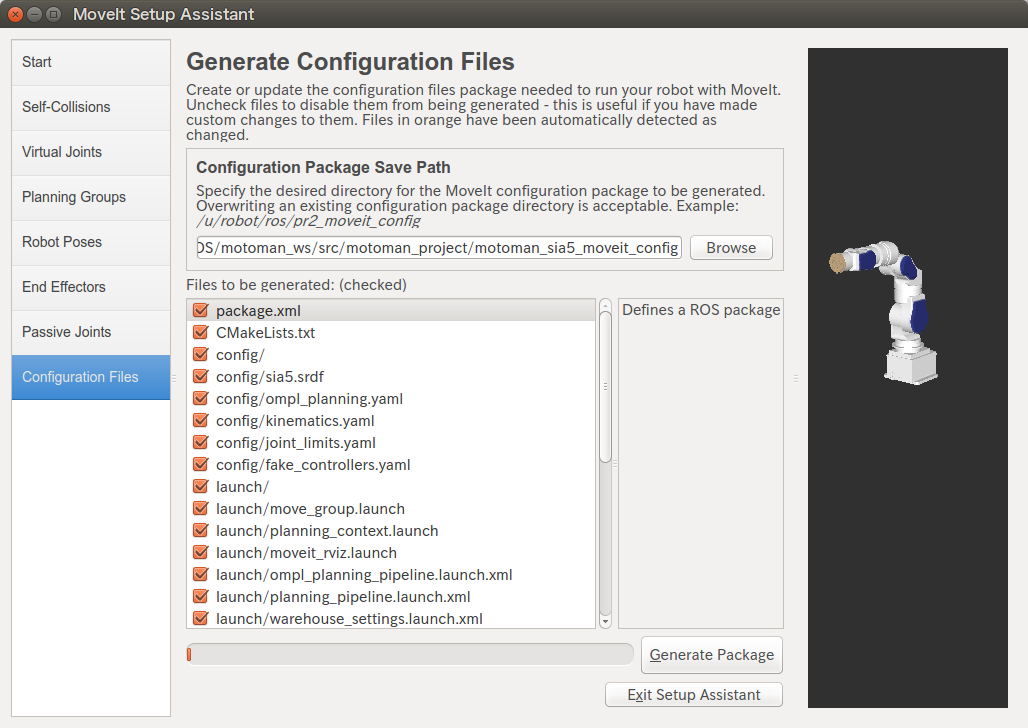The image size is (1028, 728).
Task: Select package.xml text in list
Action: point(258,311)
